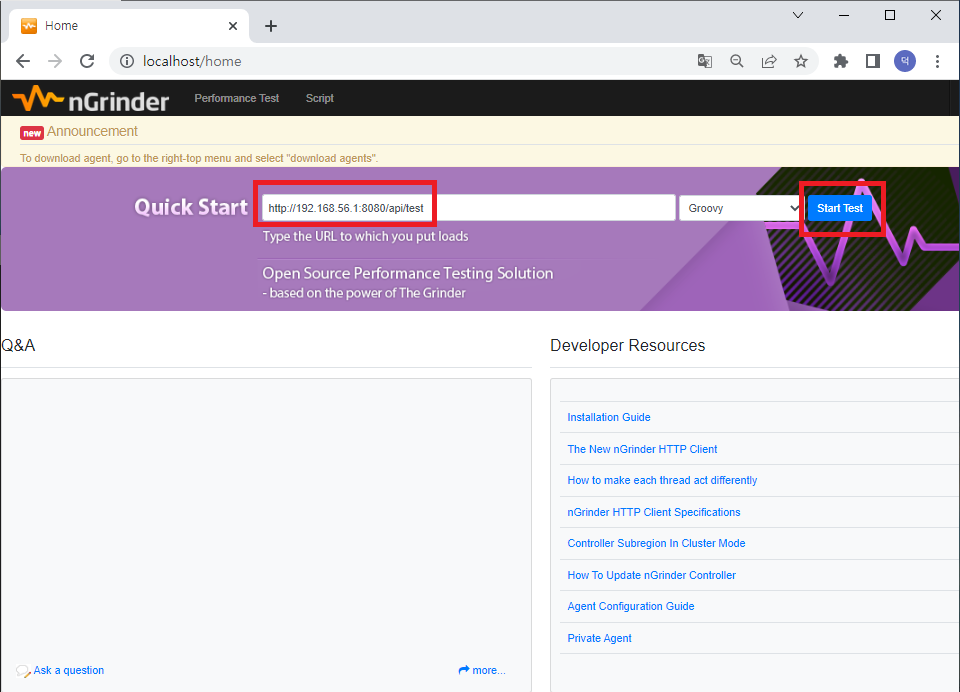
Task: Open Controller Subregion In Cluster Mode link
Action: [656, 543]
